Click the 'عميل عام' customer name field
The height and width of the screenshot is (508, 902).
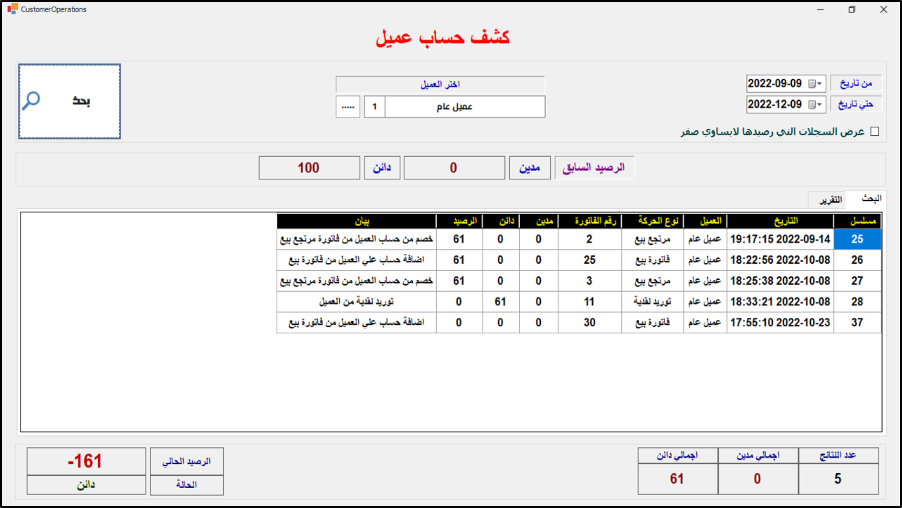pos(465,107)
